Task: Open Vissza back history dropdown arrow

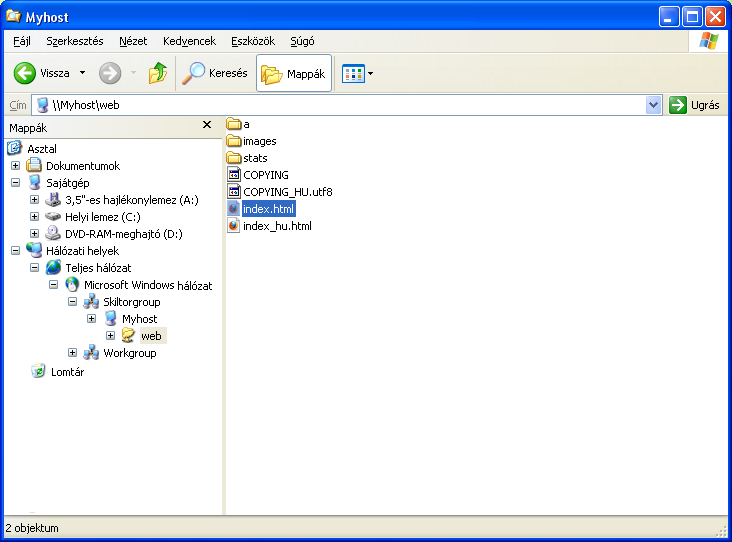Action: click(x=83, y=73)
